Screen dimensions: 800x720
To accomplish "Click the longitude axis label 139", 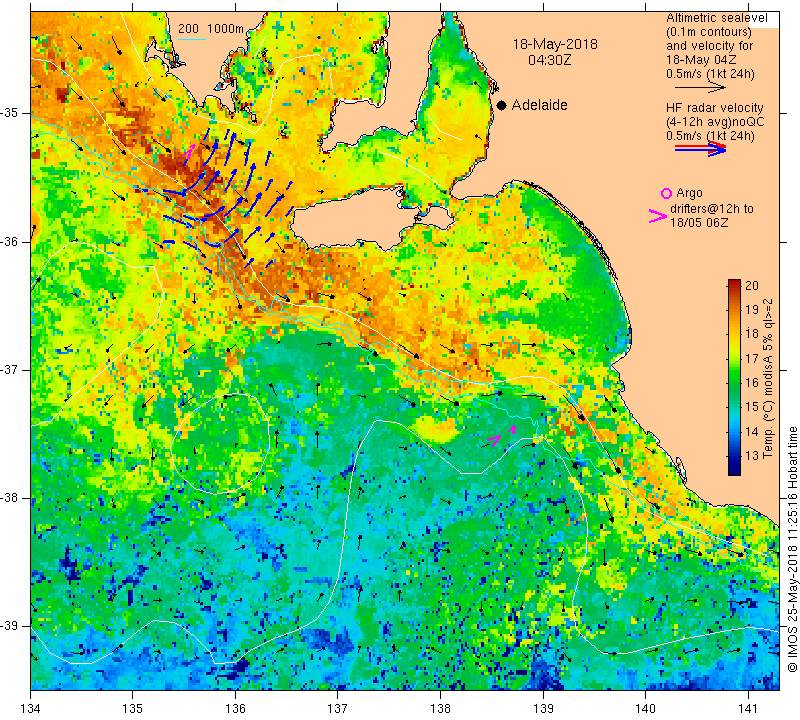I will point(543,708).
